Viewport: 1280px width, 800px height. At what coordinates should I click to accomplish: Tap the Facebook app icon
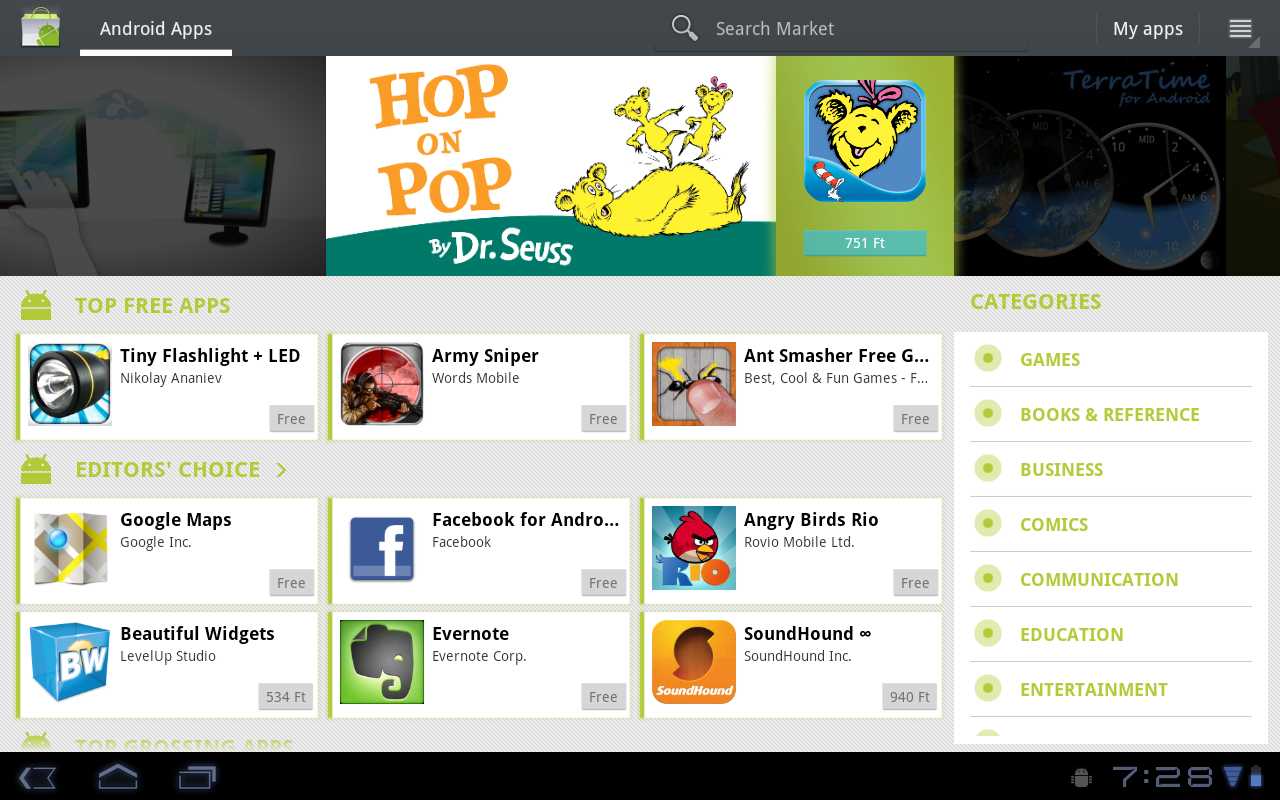pyautogui.click(x=382, y=548)
